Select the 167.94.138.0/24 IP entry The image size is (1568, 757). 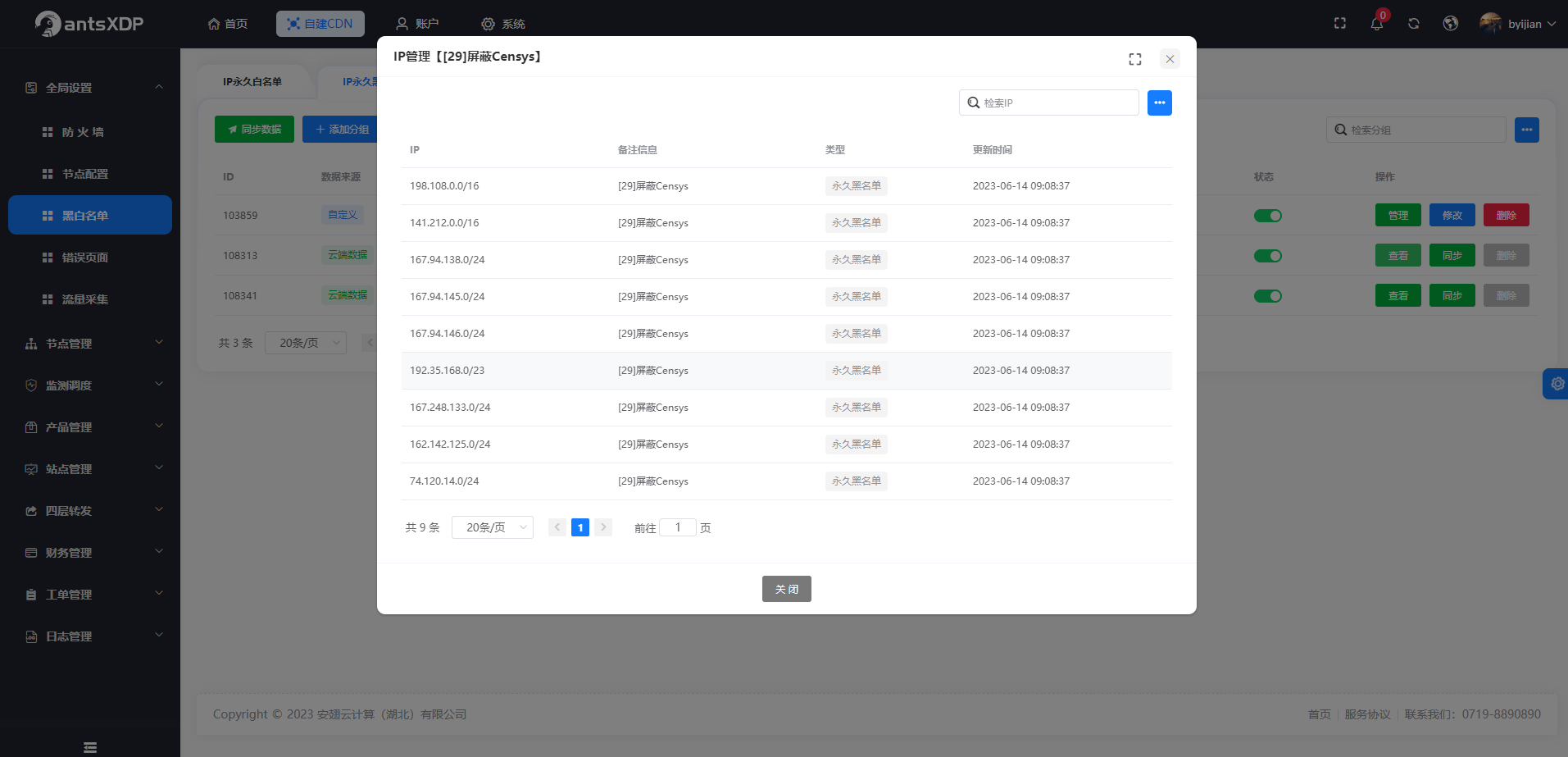(x=448, y=260)
